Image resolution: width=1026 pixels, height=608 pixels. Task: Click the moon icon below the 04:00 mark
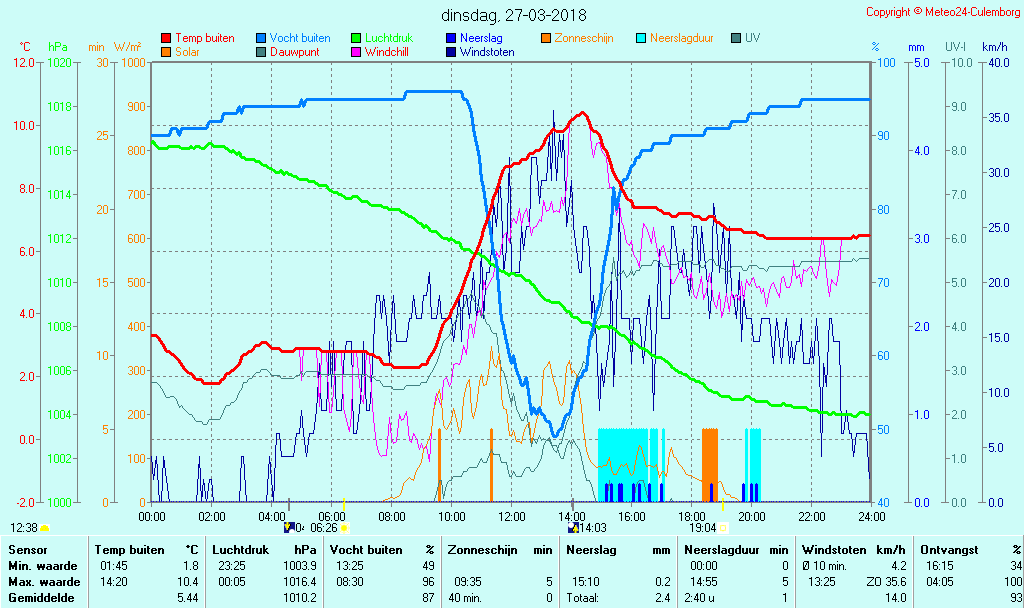tap(289, 527)
